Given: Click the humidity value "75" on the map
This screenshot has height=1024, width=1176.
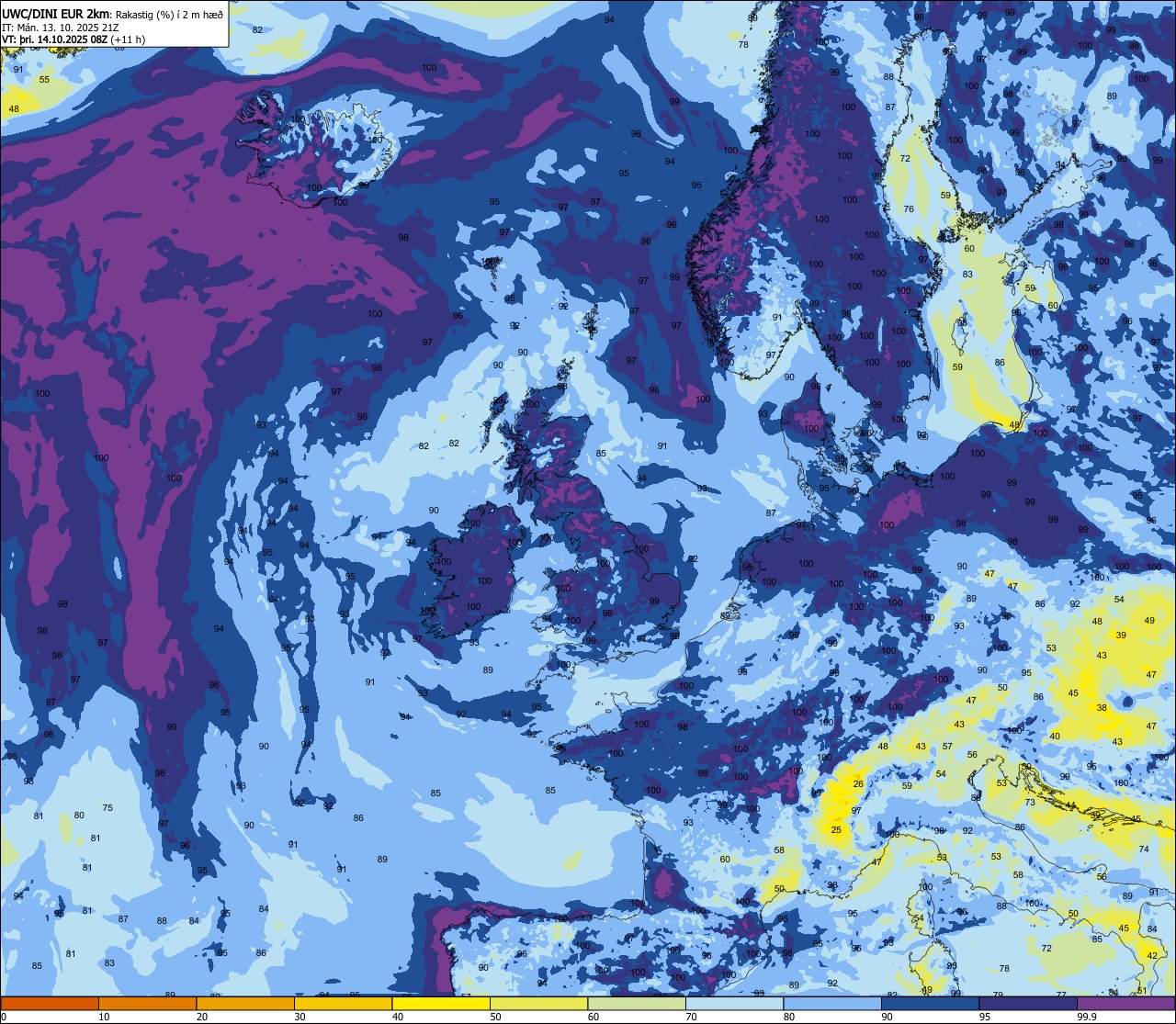Looking at the screenshot, I should tap(107, 807).
